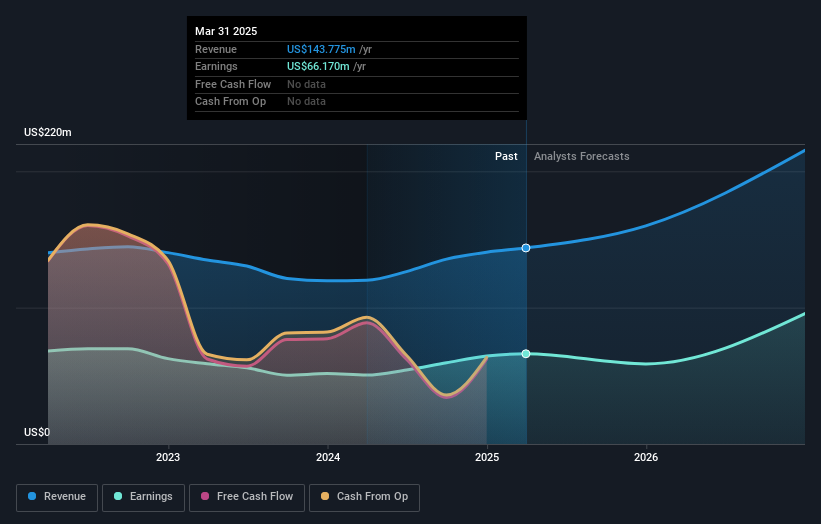Click the Mar 31 2025 tooltip date
Image resolution: width=821 pixels, height=524 pixels.
click(226, 31)
